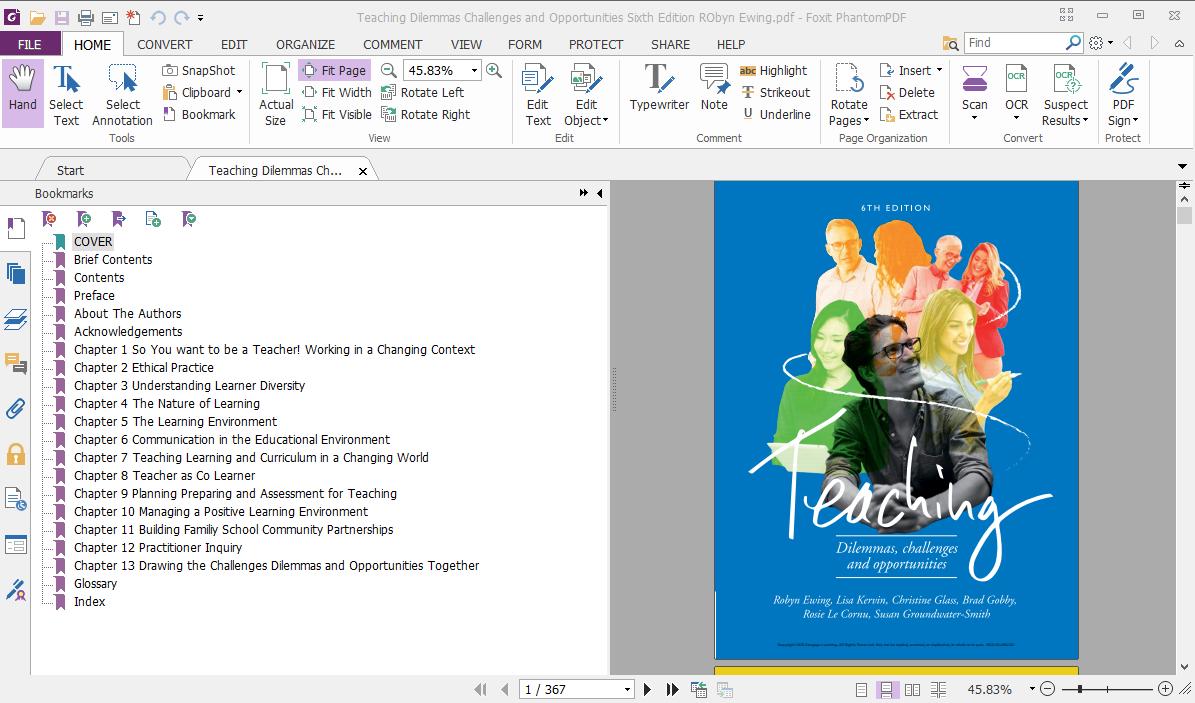1195x703 pixels.
Task: Switch to the COMMENT ribbon tab
Action: (x=392, y=44)
